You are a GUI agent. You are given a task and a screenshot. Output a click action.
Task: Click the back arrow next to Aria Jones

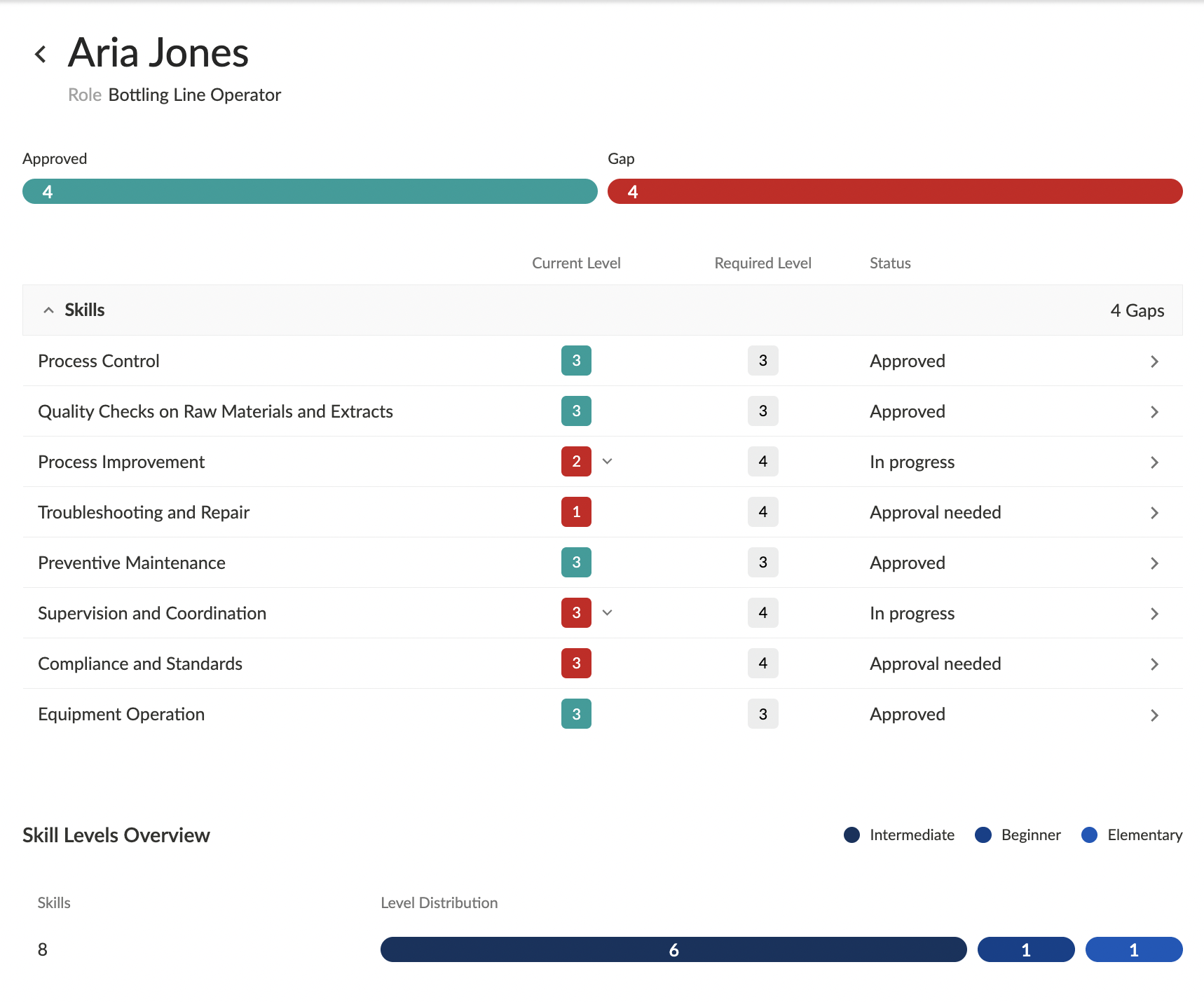point(40,53)
